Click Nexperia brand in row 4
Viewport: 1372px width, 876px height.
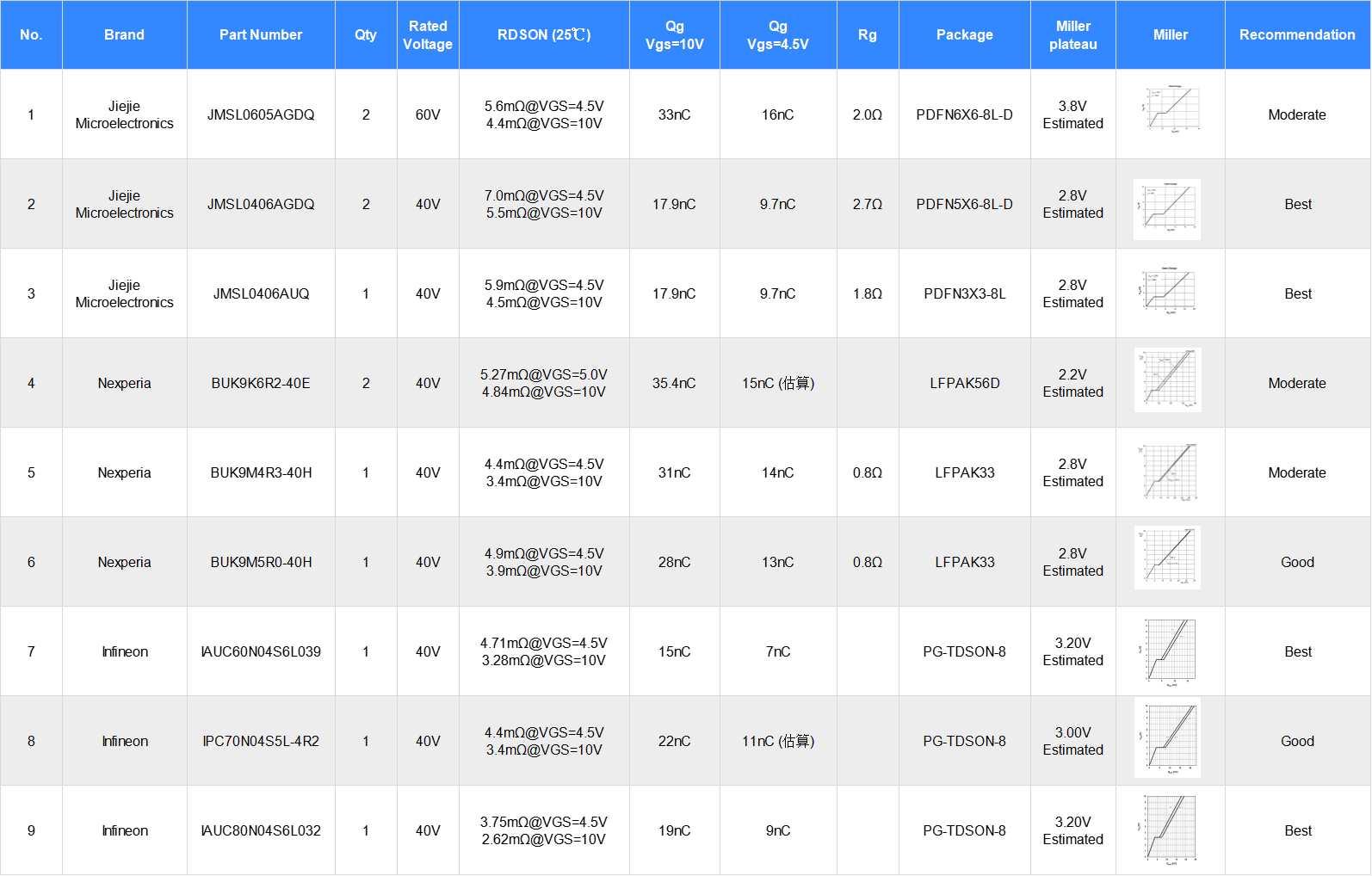click(x=124, y=383)
